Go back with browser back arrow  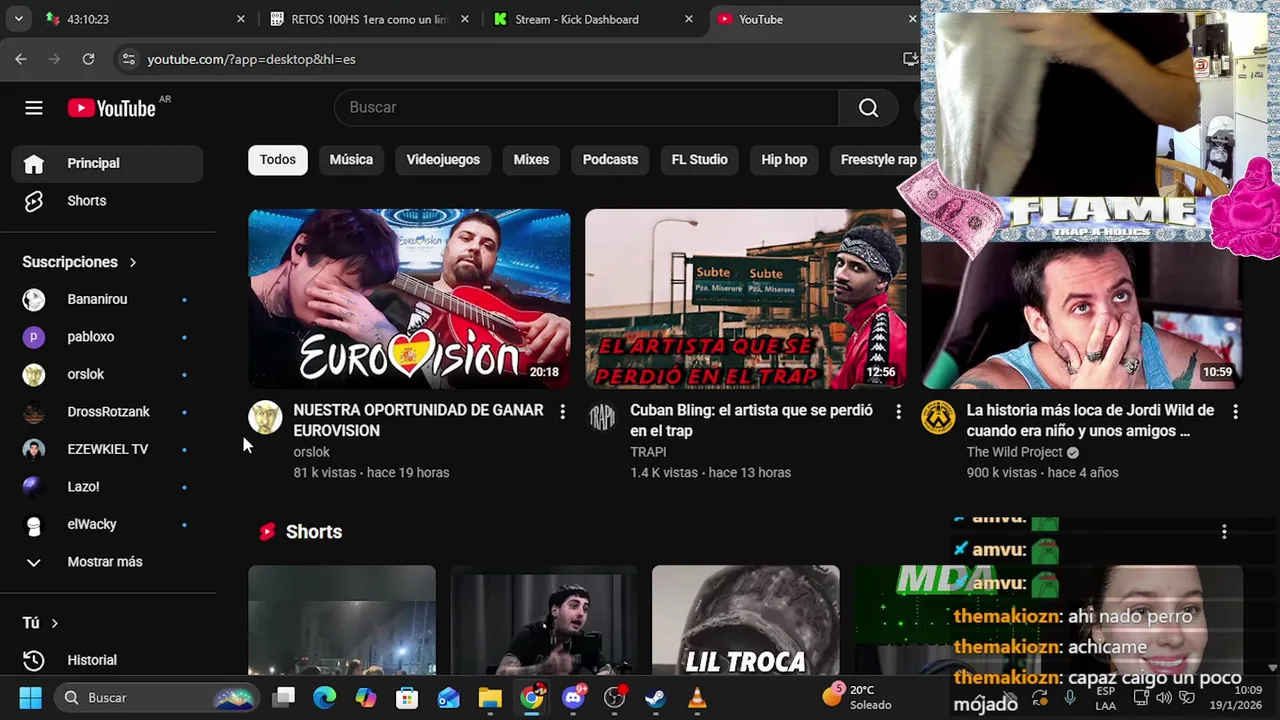pos(21,59)
